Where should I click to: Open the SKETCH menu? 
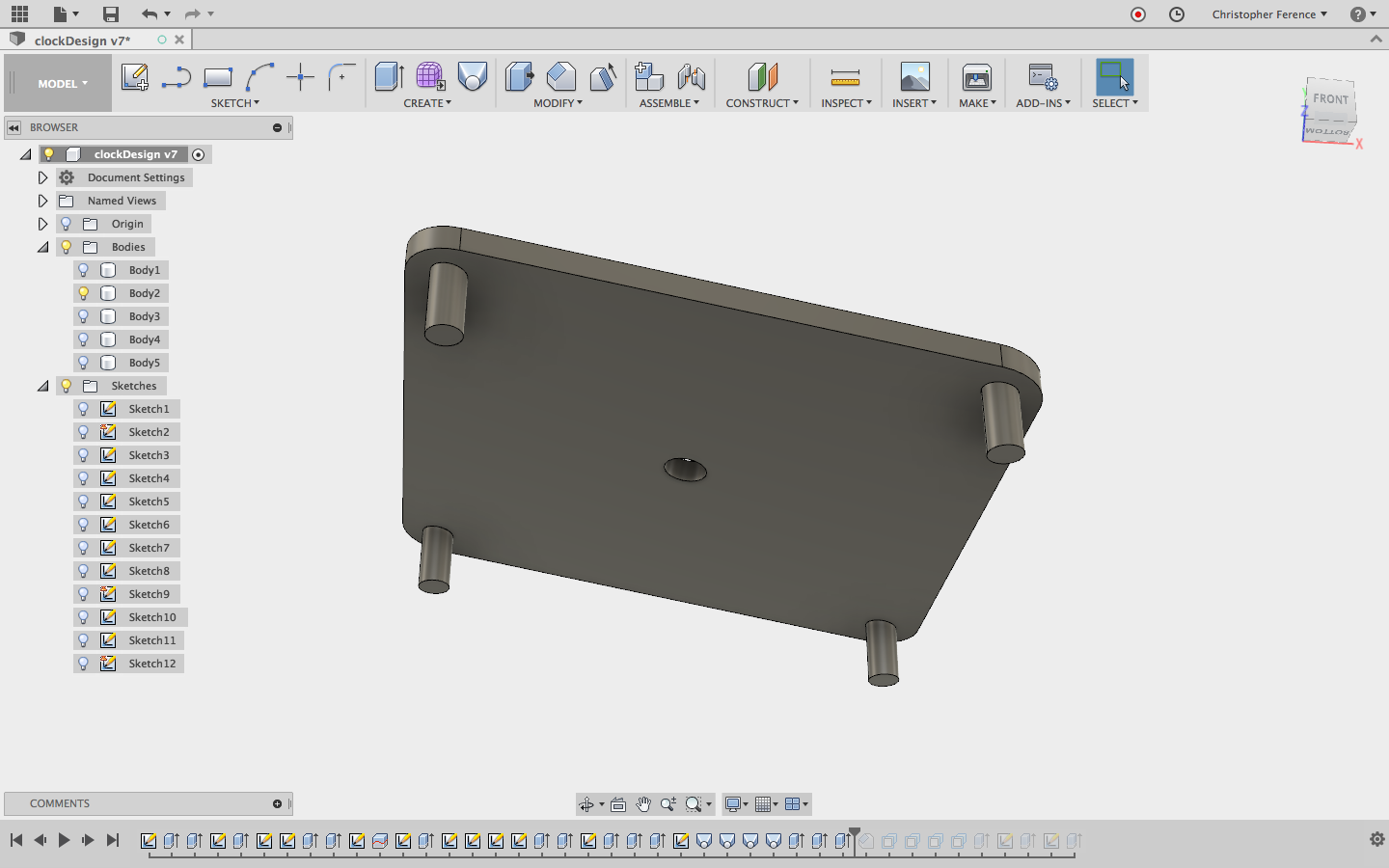click(x=235, y=103)
